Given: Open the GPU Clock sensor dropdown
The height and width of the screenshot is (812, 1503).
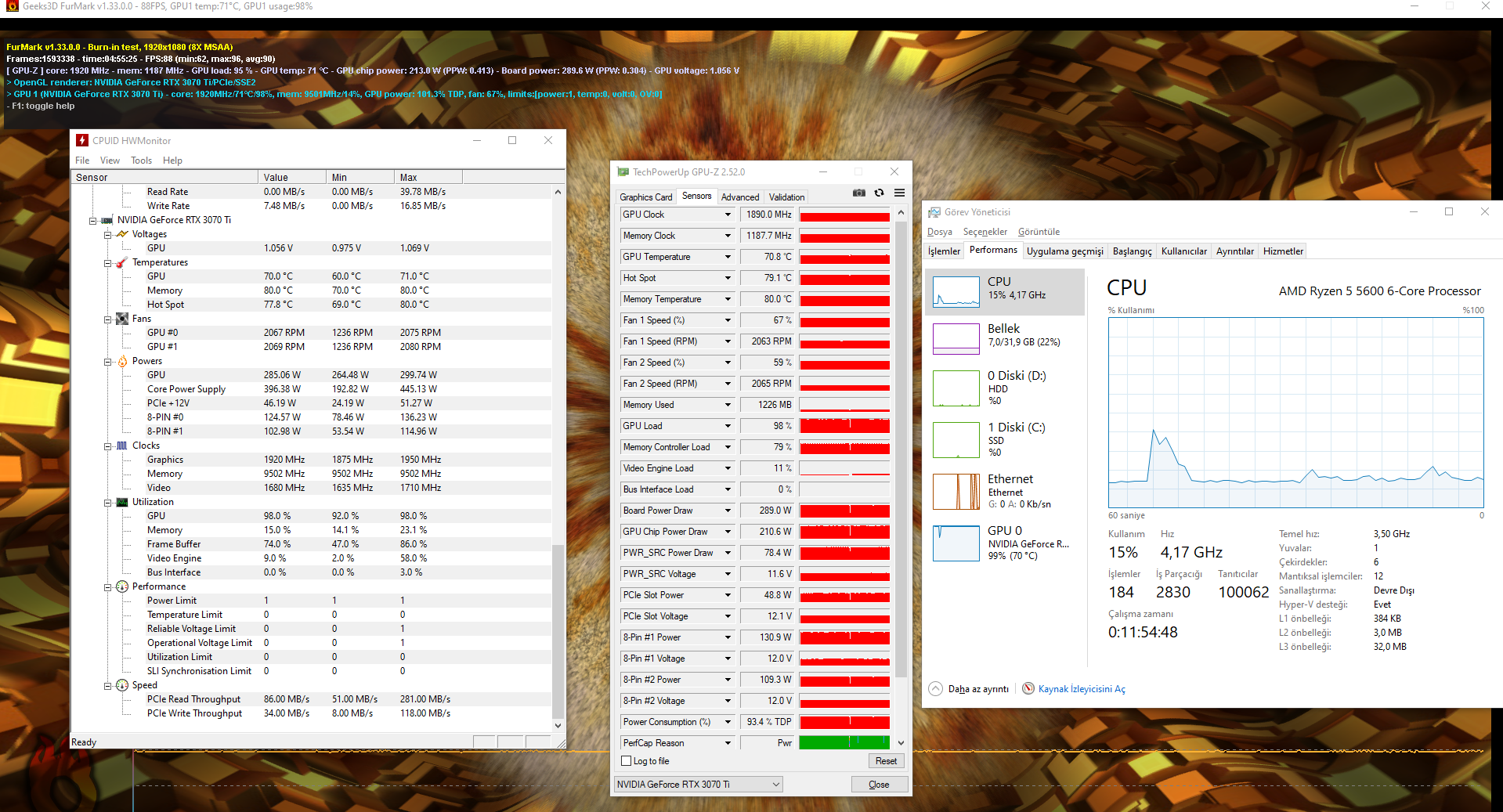Looking at the screenshot, I should [728, 215].
